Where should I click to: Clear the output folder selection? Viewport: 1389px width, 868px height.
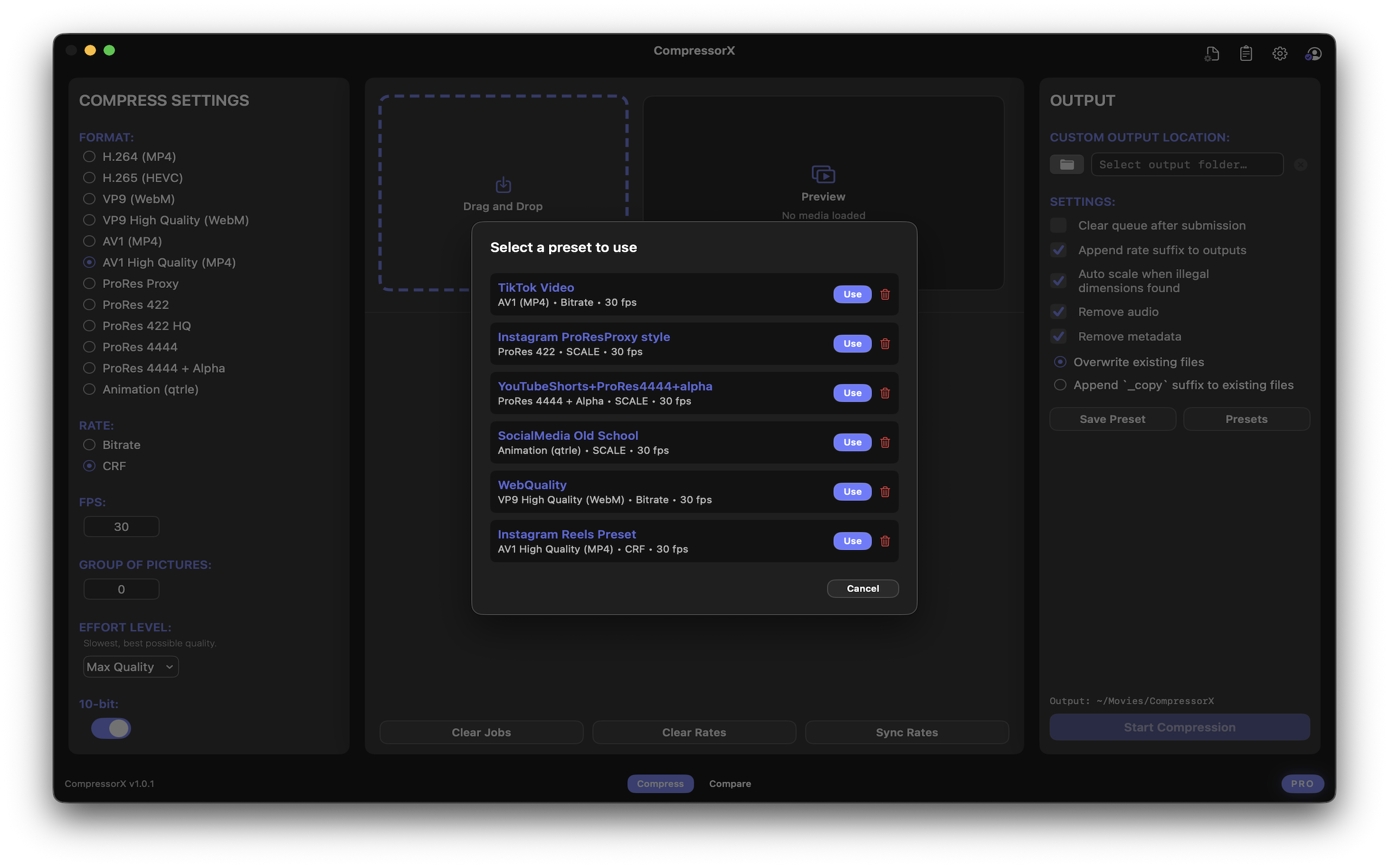point(1300,164)
